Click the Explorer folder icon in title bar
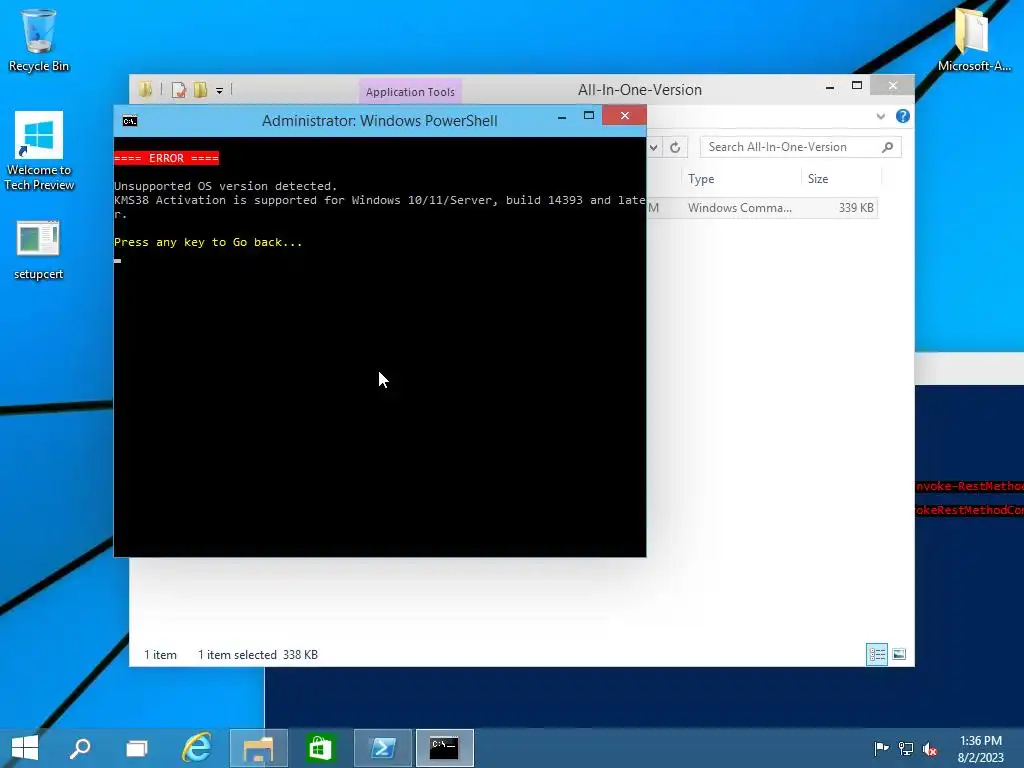Viewport: 1024px width, 768px height. coord(146,89)
